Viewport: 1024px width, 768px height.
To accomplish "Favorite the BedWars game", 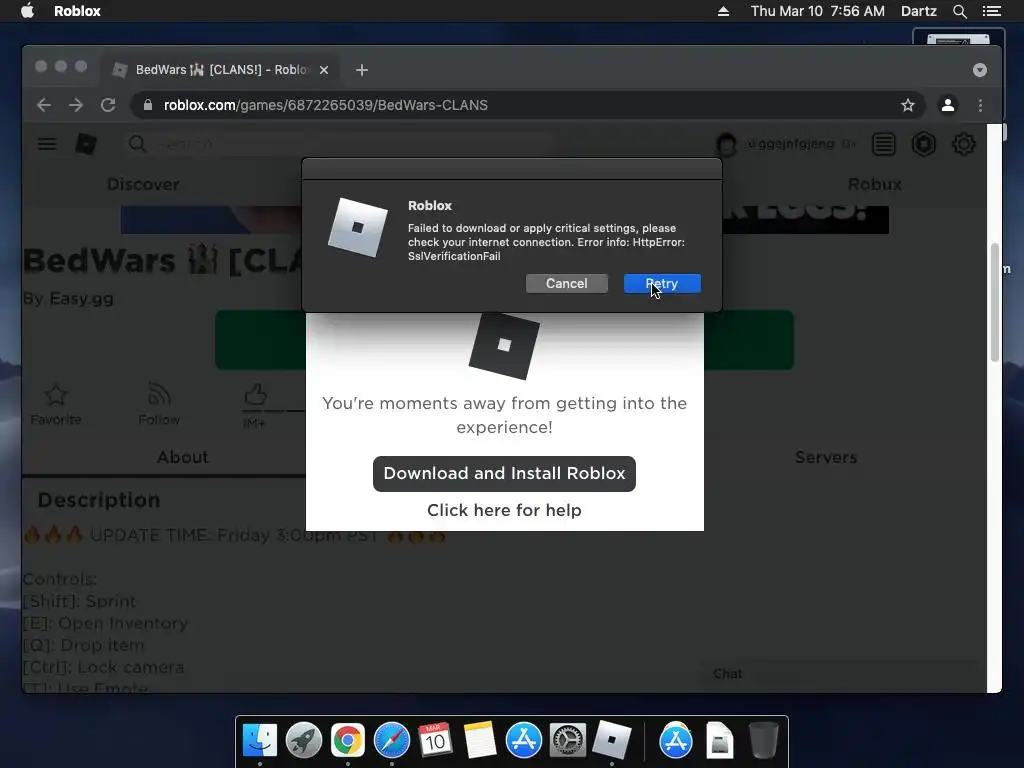I will pyautogui.click(x=56, y=405).
